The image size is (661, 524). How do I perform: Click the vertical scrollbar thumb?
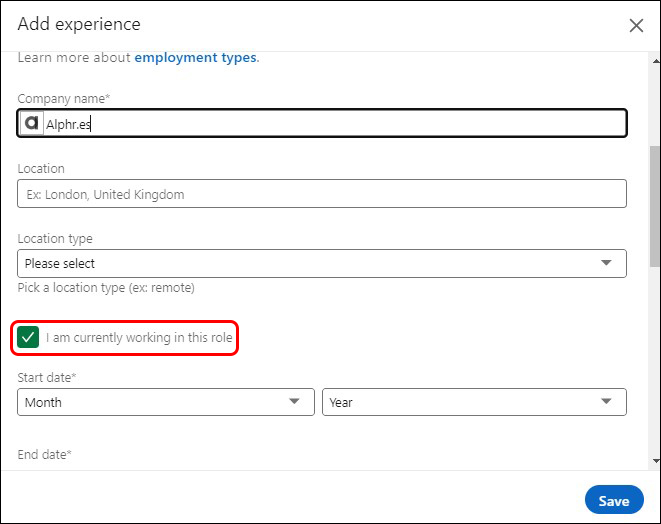pyautogui.click(x=655, y=207)
